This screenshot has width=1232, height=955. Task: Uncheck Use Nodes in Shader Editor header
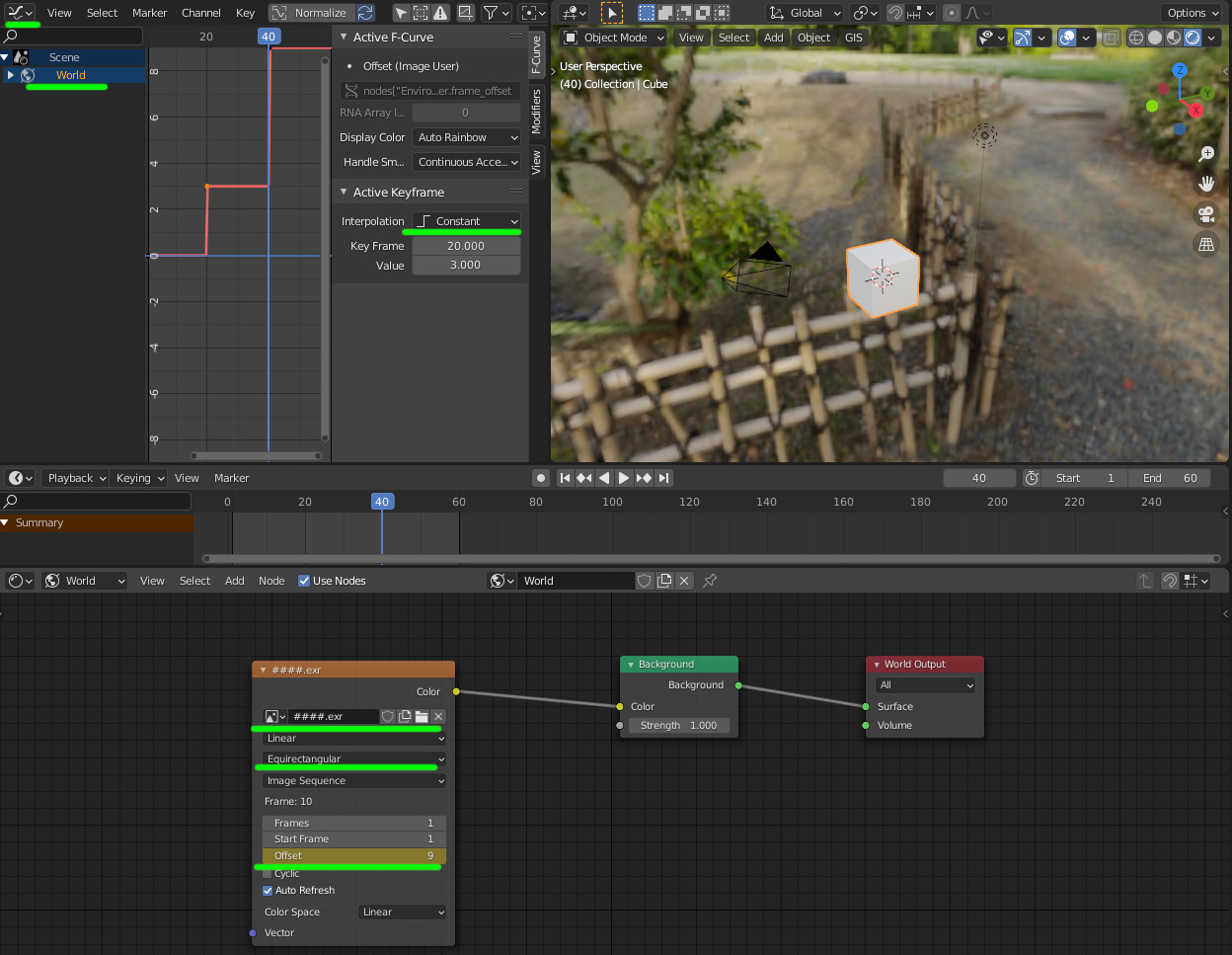pos(303,581)
